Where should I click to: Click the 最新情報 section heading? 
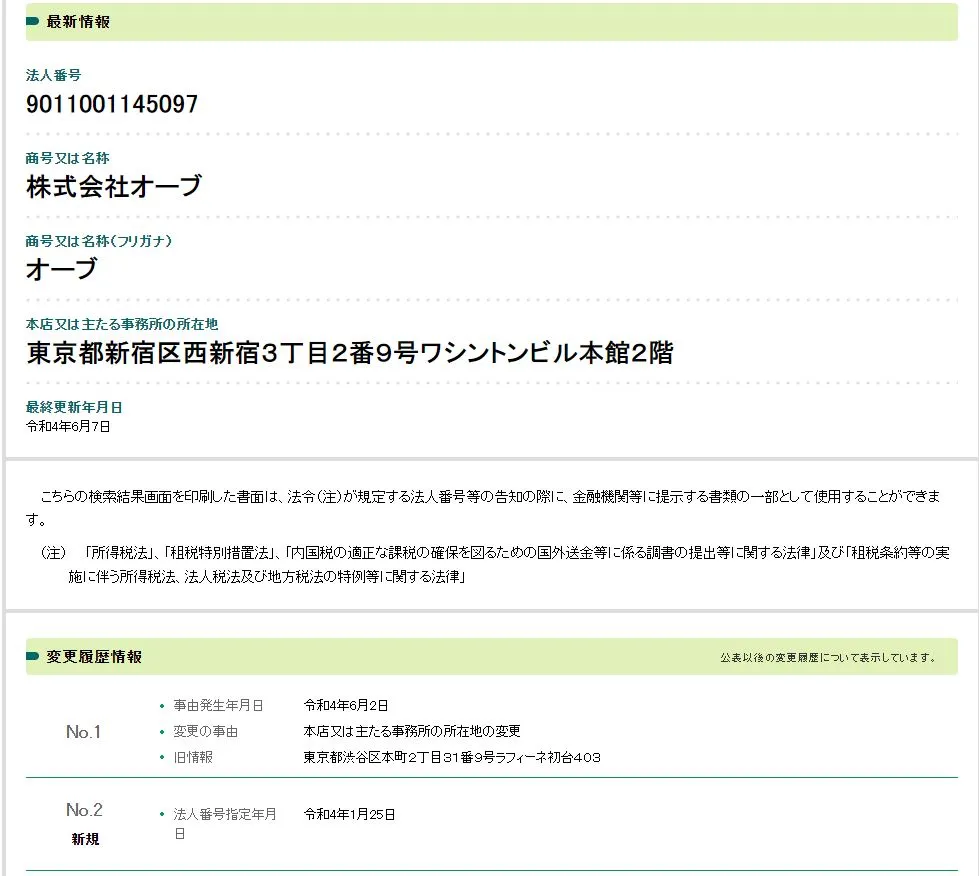pyautogui.click(x=78, y=22)
